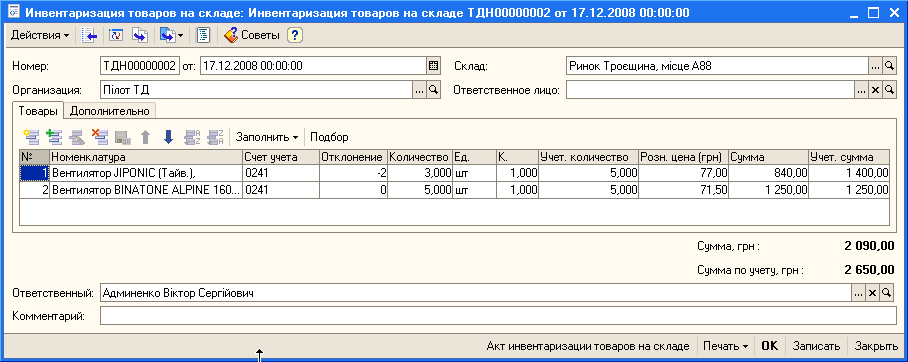Click the sort descending Z-A icon
The image size is (908, 362).
(x=215, y=137)
